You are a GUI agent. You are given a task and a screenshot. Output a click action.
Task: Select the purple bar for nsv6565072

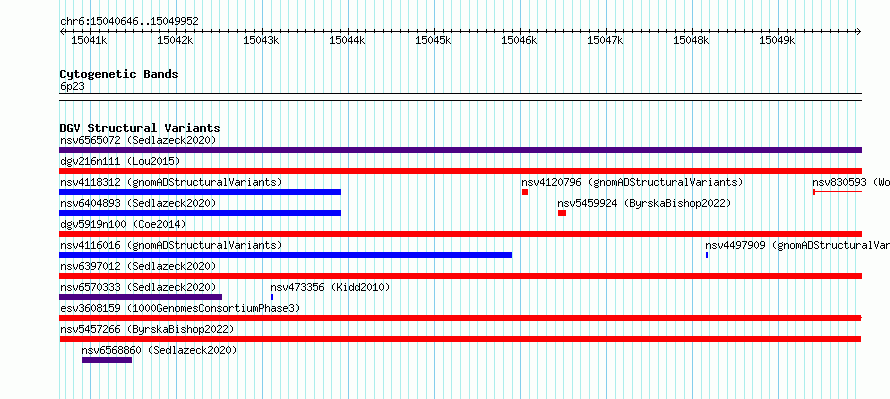click(460, 150)
